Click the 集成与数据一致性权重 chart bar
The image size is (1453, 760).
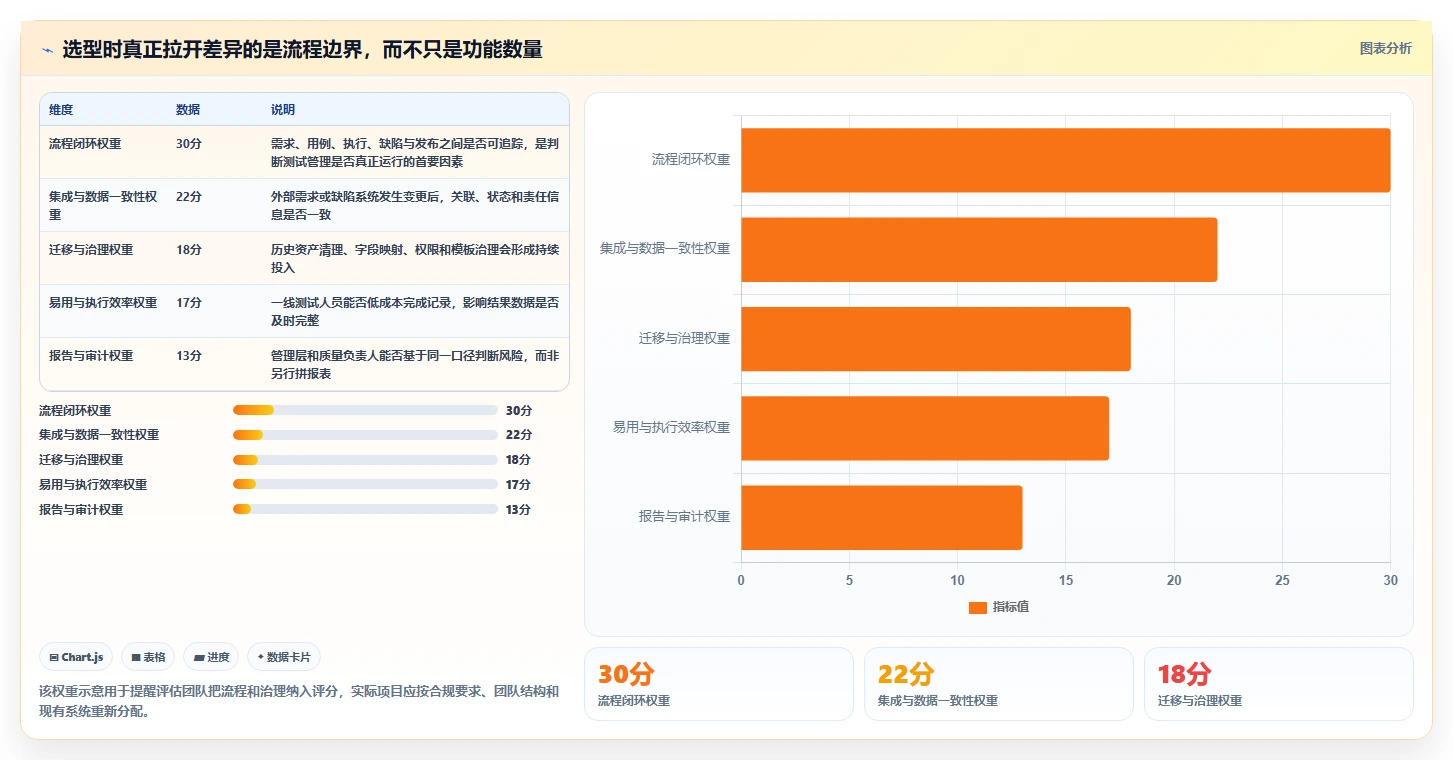click(979, 249)
